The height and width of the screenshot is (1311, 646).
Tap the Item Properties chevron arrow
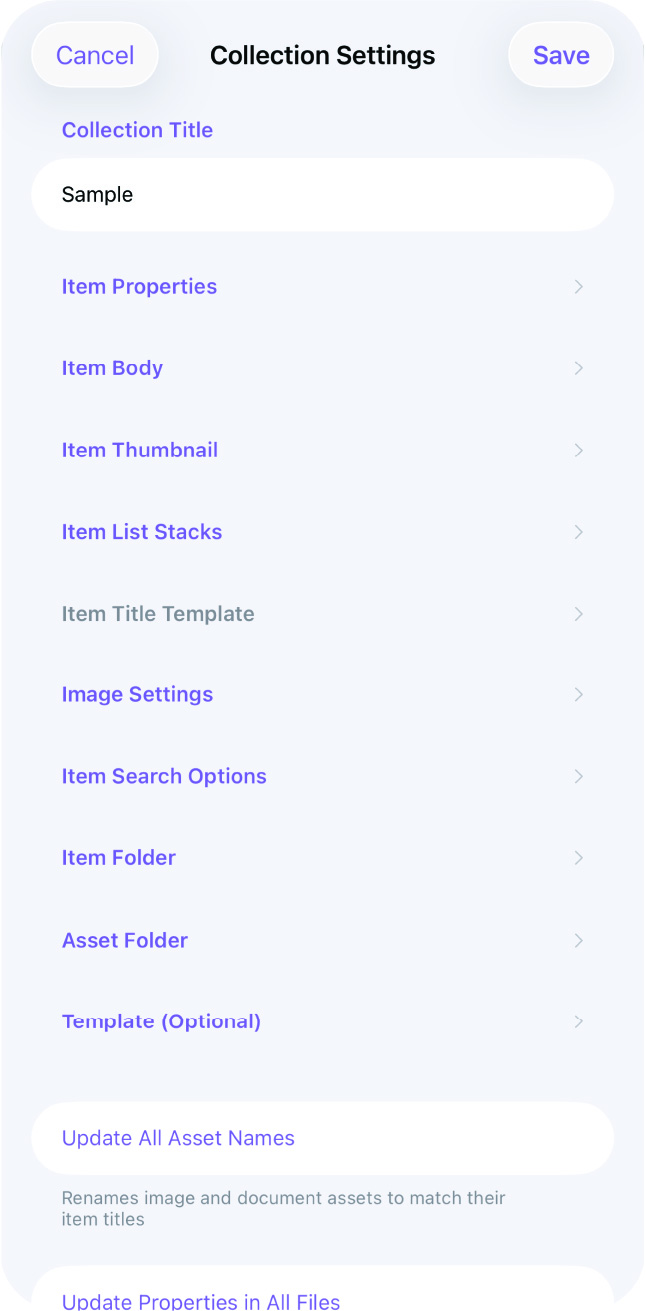pos(579,287)
